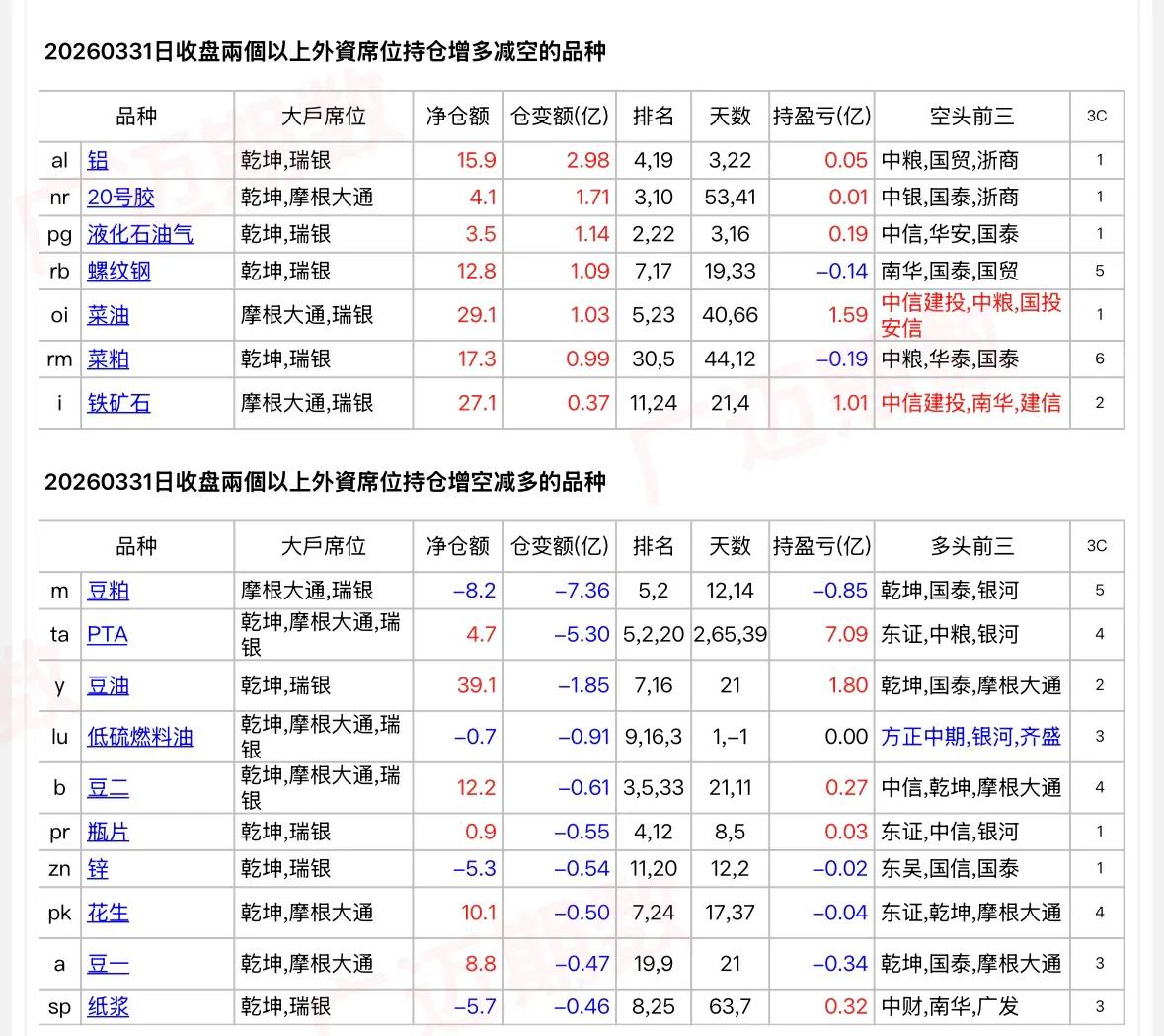Click the 30,5 ranking cell for 菜粕

click(654, 359)
